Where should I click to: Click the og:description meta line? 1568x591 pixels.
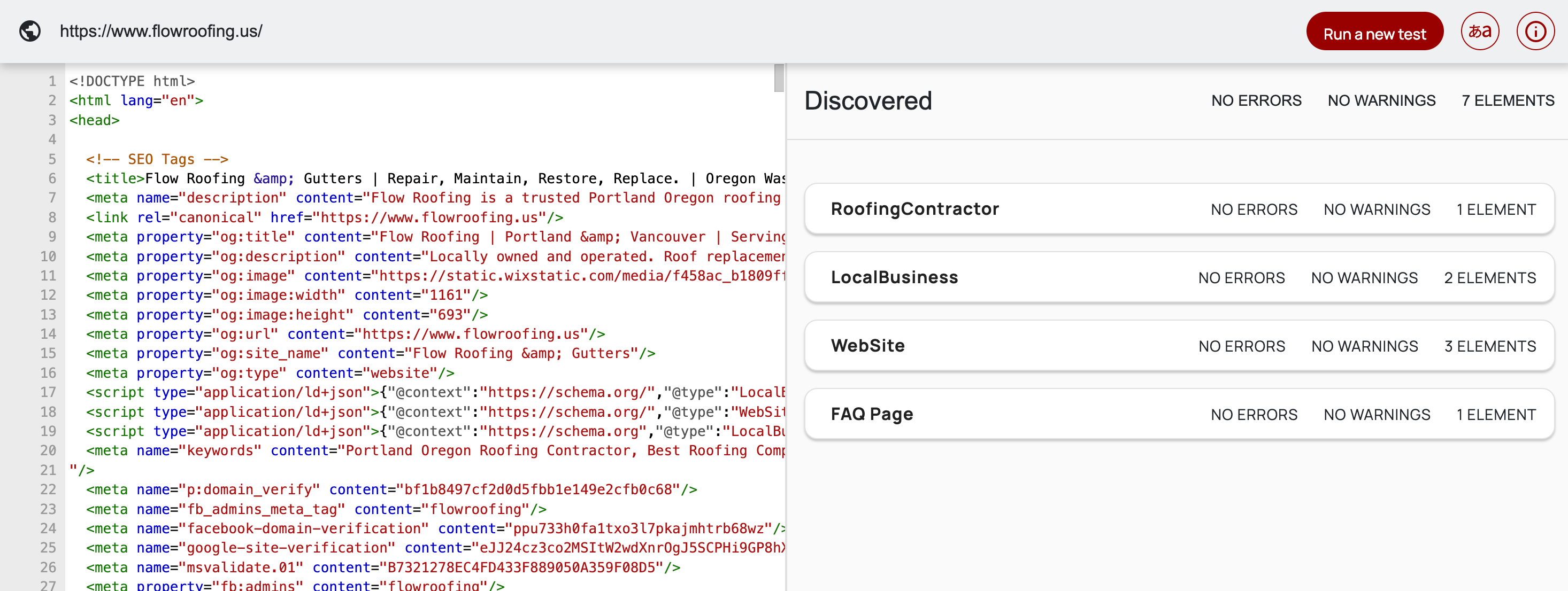[x=435, y=256]
